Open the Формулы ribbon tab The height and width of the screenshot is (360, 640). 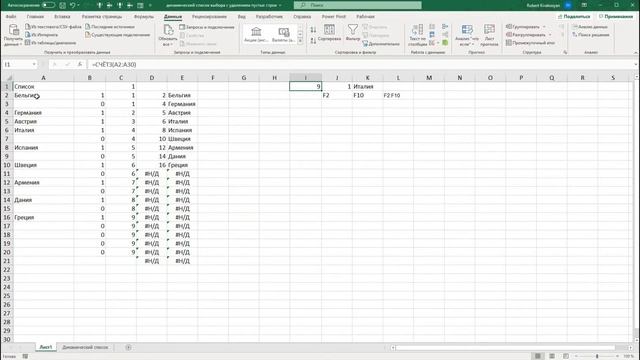pos(144,17)
